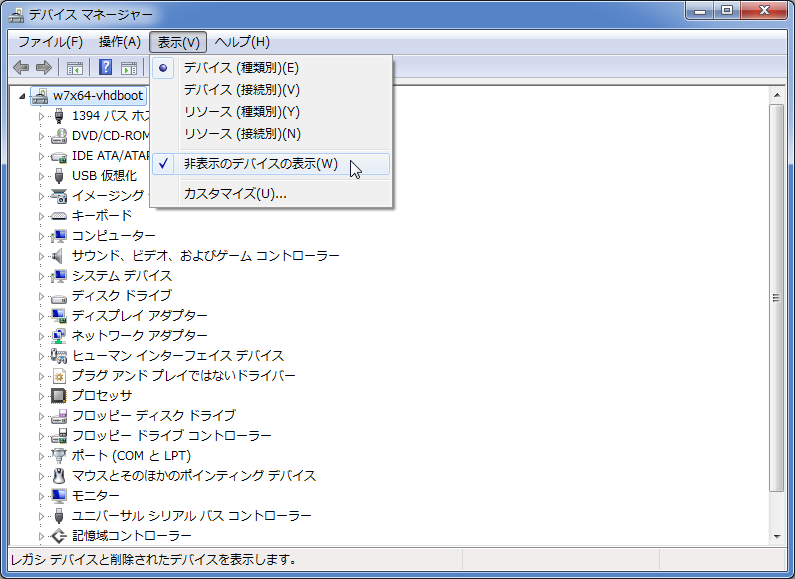The width and height of the screenshot is (795, 579).
Task: Click the blue Help toolbar icon
Action: click(105, 68)
